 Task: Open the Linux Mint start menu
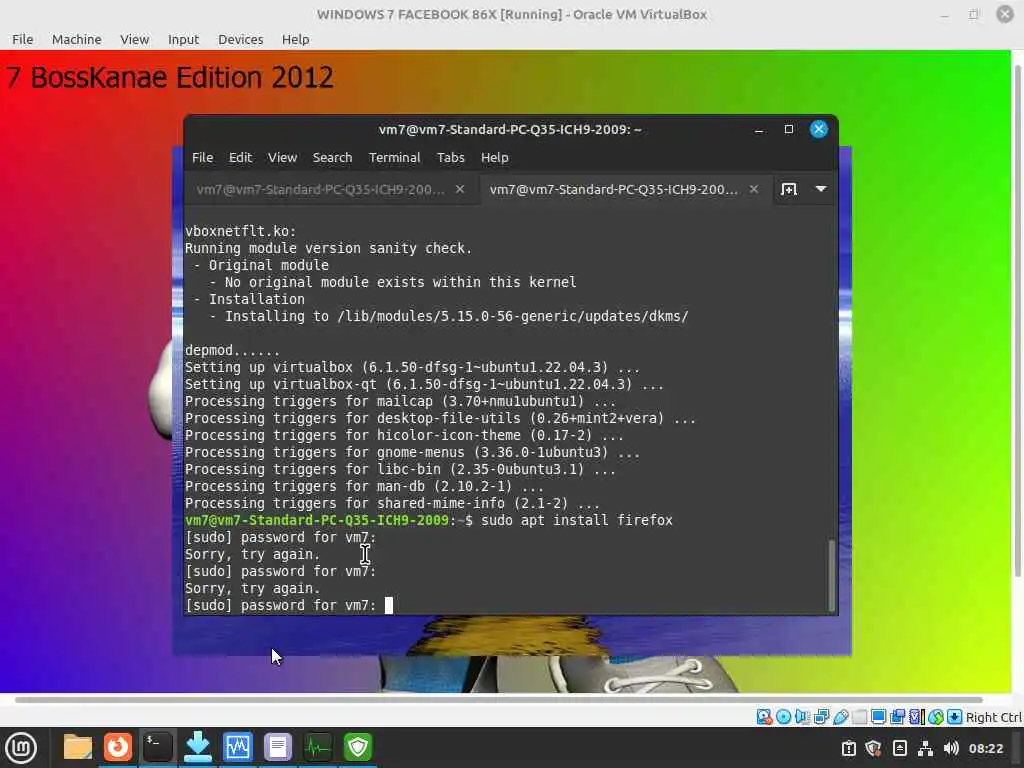(x=21, y=747)
